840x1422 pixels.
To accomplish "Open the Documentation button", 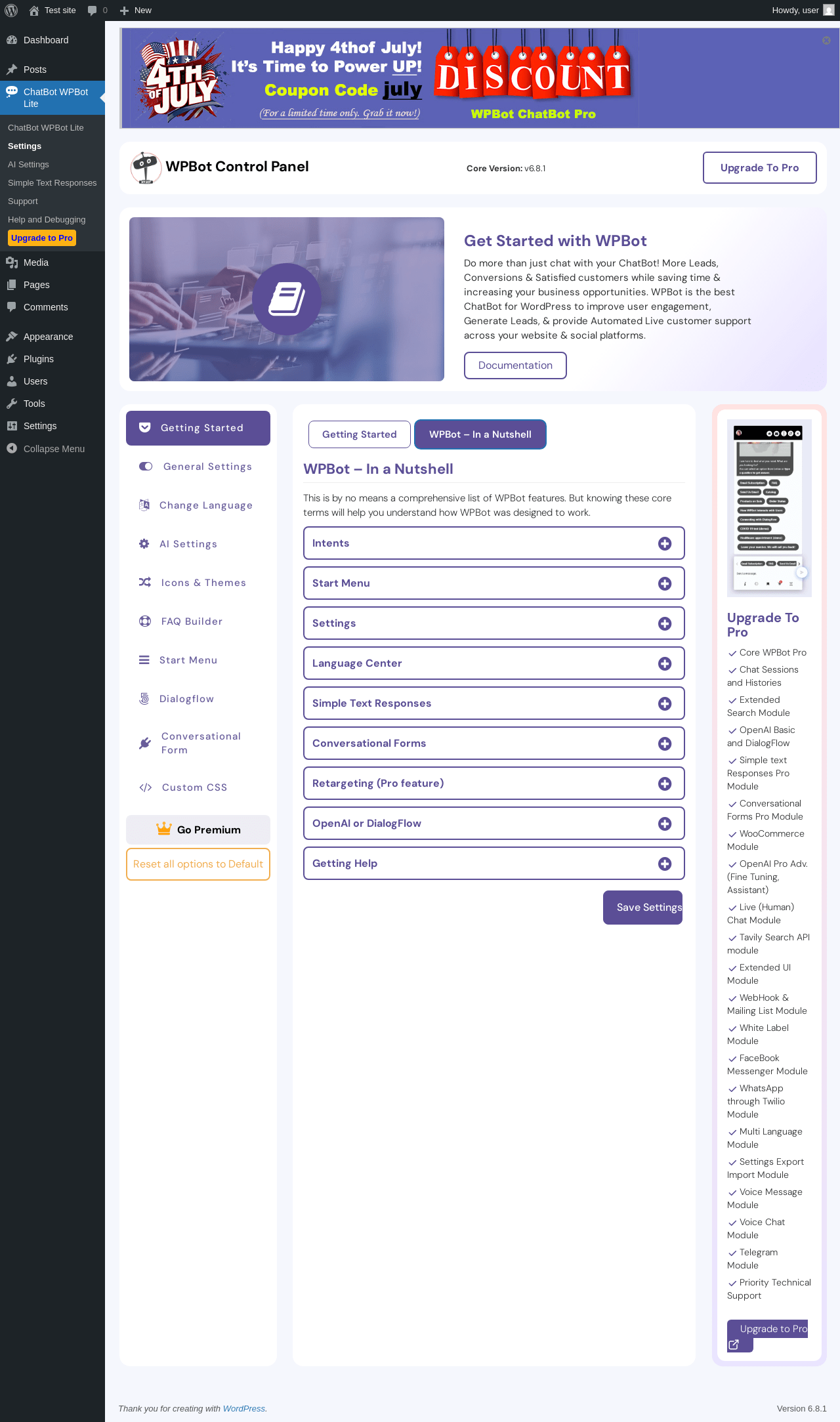I will coord(515,366).
